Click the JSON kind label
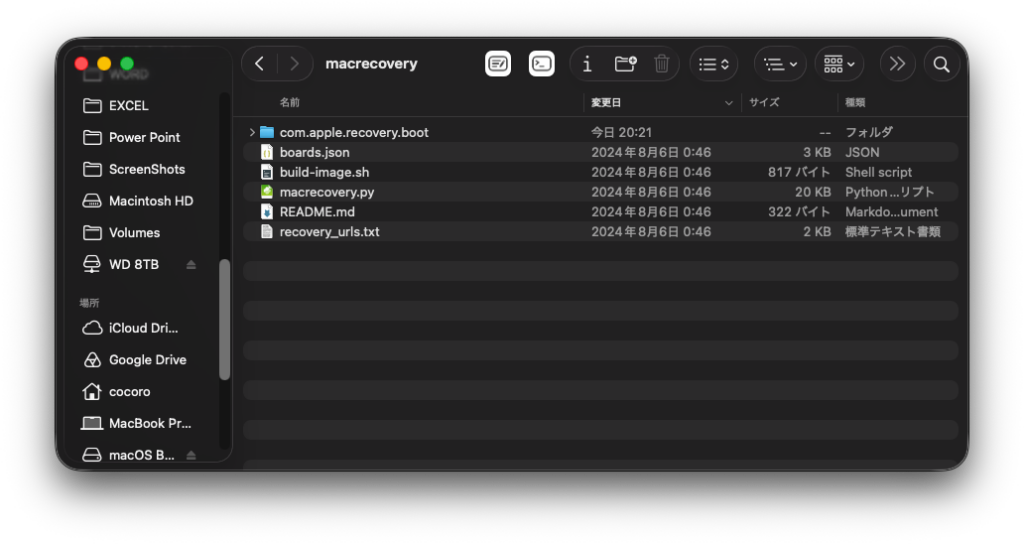This screenshot has width=1024, height=544. pyautogui.click(x=862, y=152)
